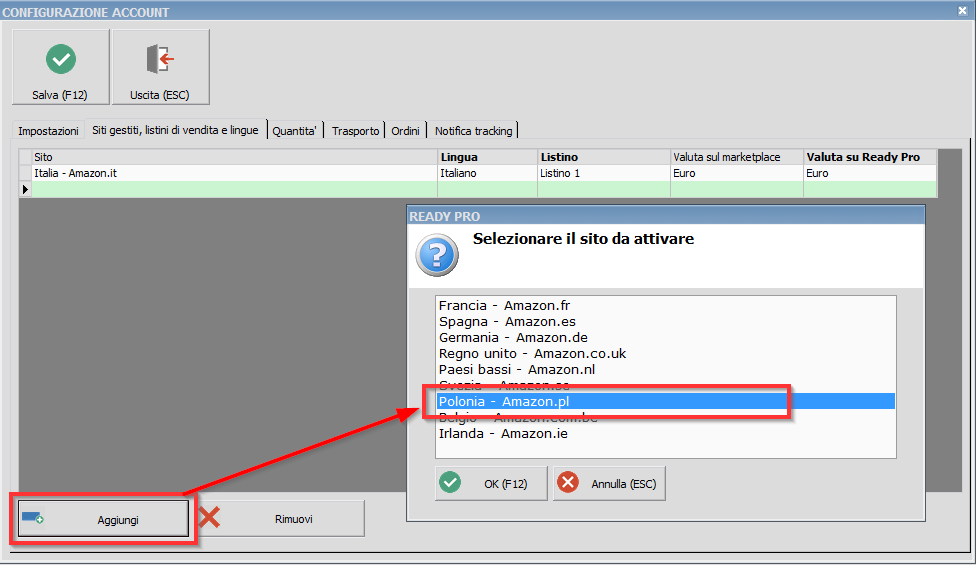The image size is (976, 565).
Task: Click the Annulla (ESC) cancel button
Action: click(x=609, y=483)
